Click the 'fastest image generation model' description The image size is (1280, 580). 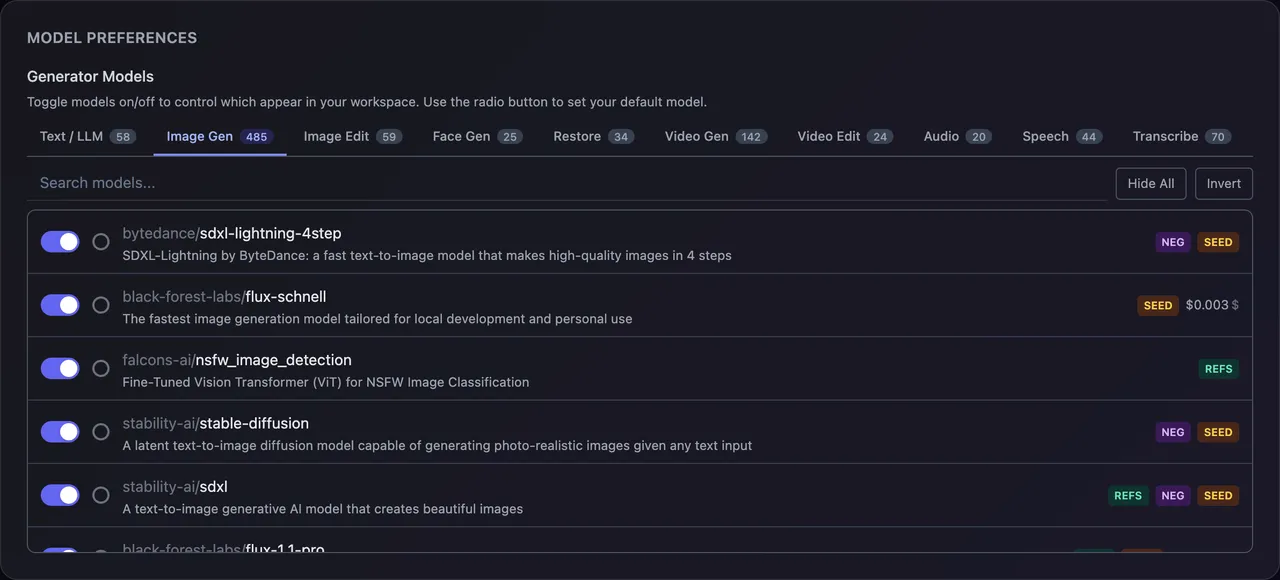pos(377,319)
